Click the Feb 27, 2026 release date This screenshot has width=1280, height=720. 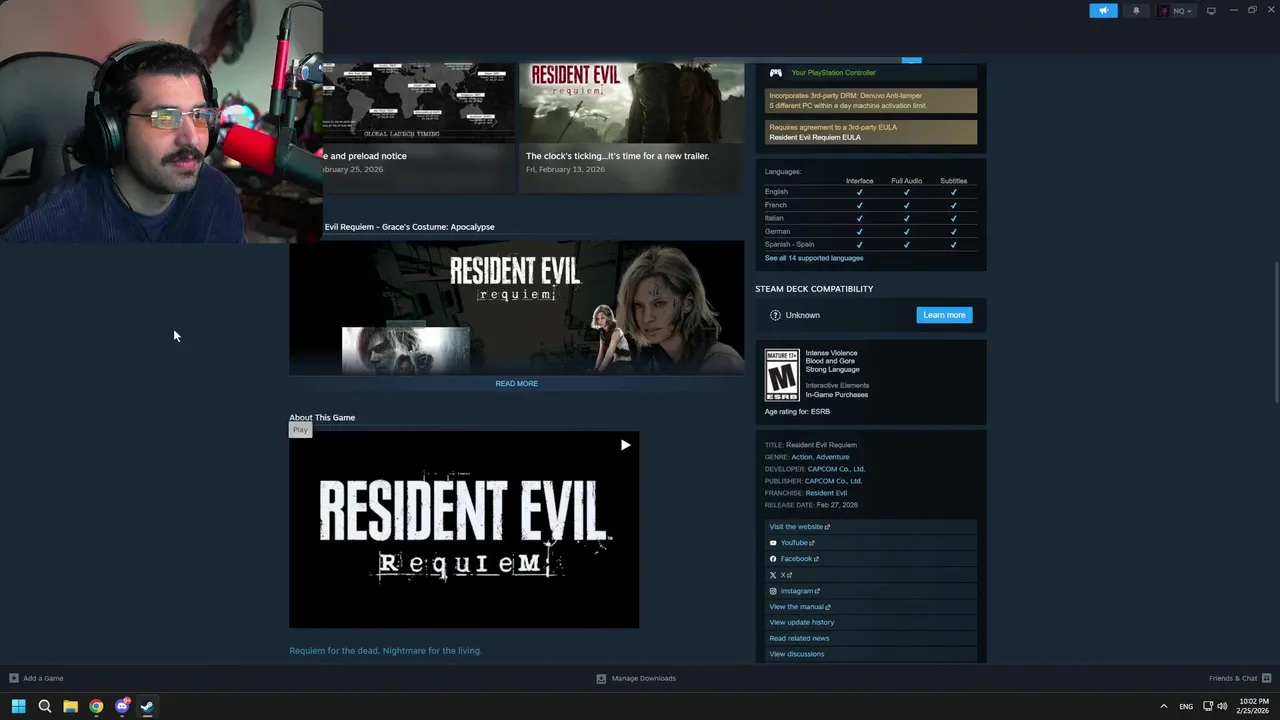point(837,505)
